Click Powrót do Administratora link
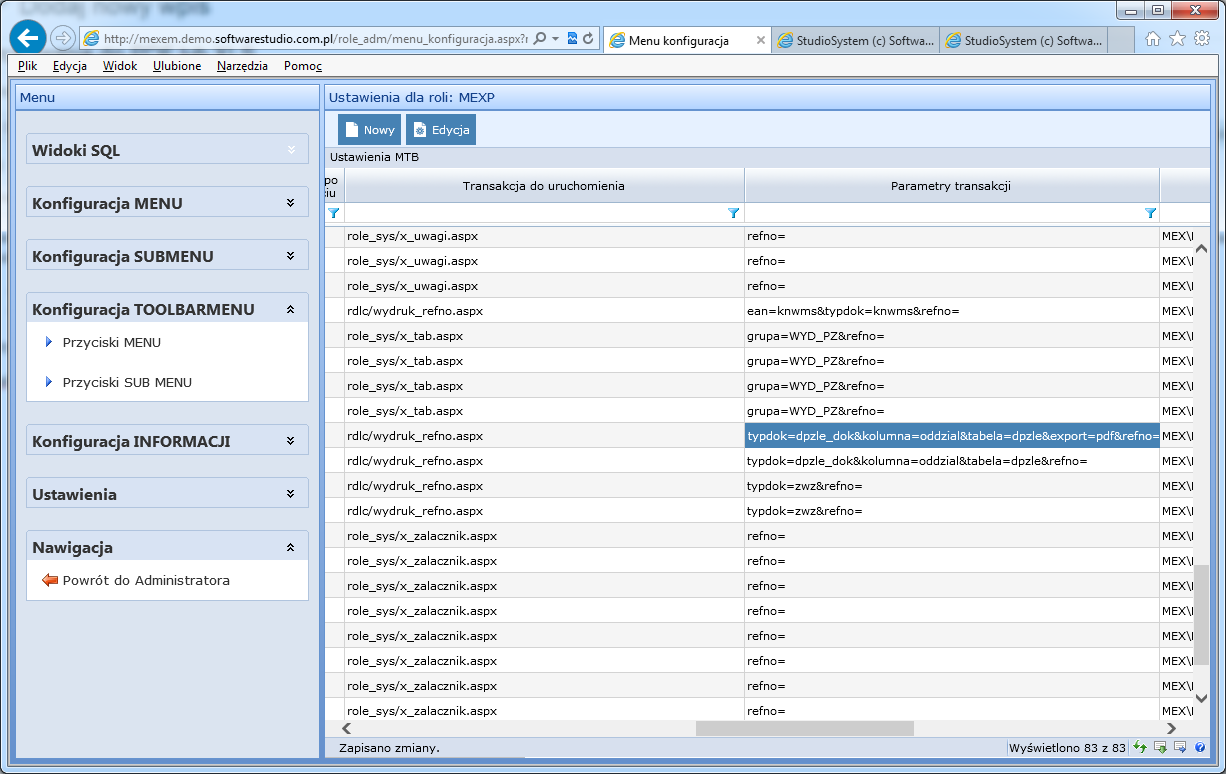Screen dimensions: 1226x774 pos(146,580)
